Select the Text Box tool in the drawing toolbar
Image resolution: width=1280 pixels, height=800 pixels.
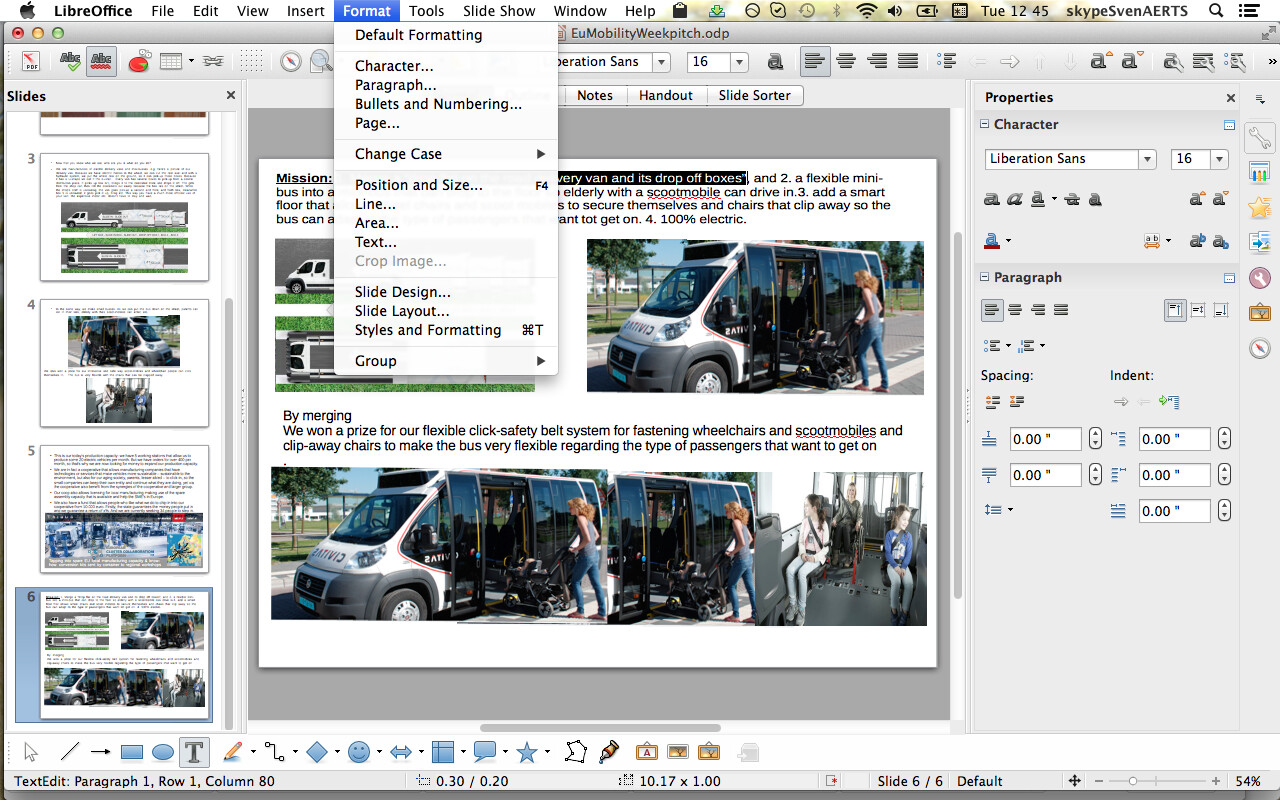[x=193, y=751]
